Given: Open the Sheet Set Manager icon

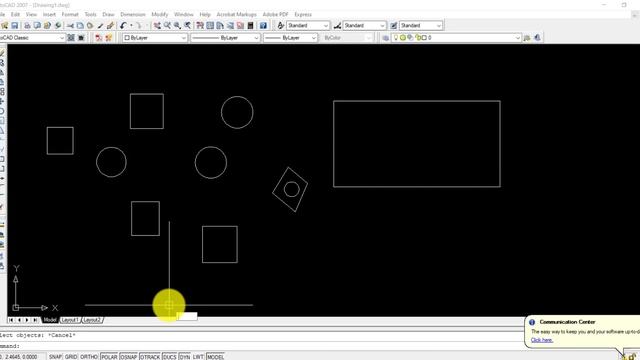Looking at the screenshot, I should (230, 25).
